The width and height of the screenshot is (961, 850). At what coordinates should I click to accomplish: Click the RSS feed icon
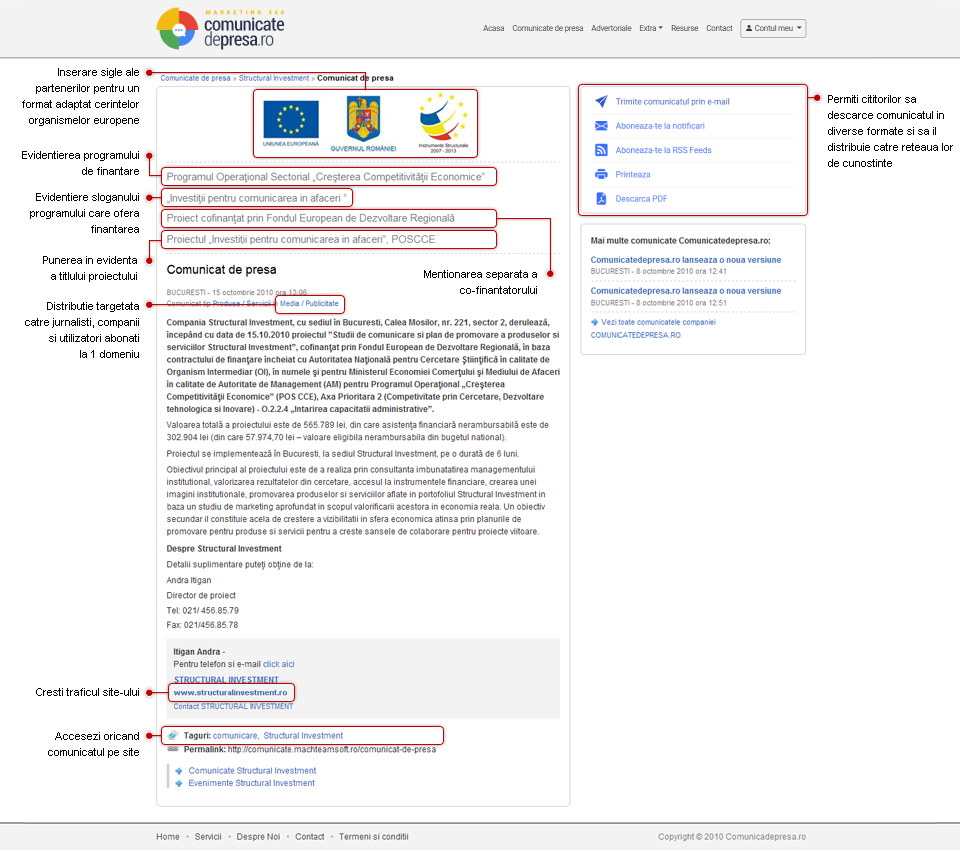(601, 150)
